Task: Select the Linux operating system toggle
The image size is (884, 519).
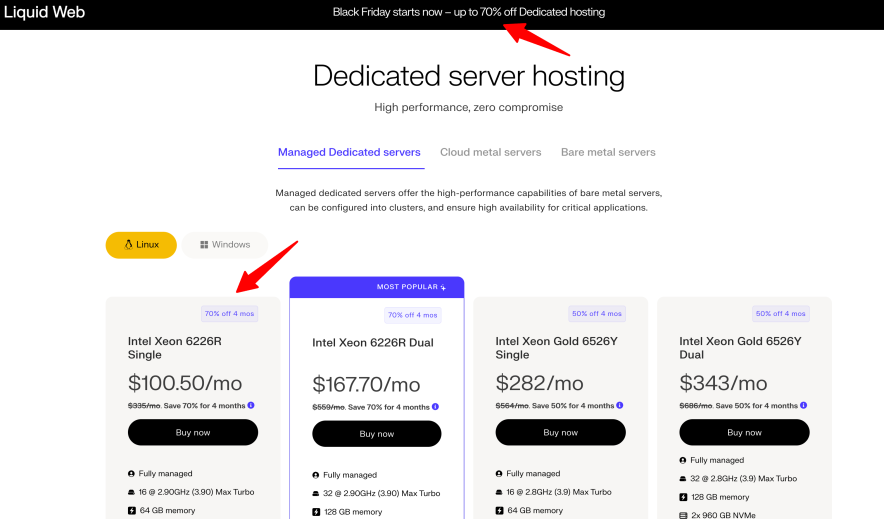Action: click(141, 245)
